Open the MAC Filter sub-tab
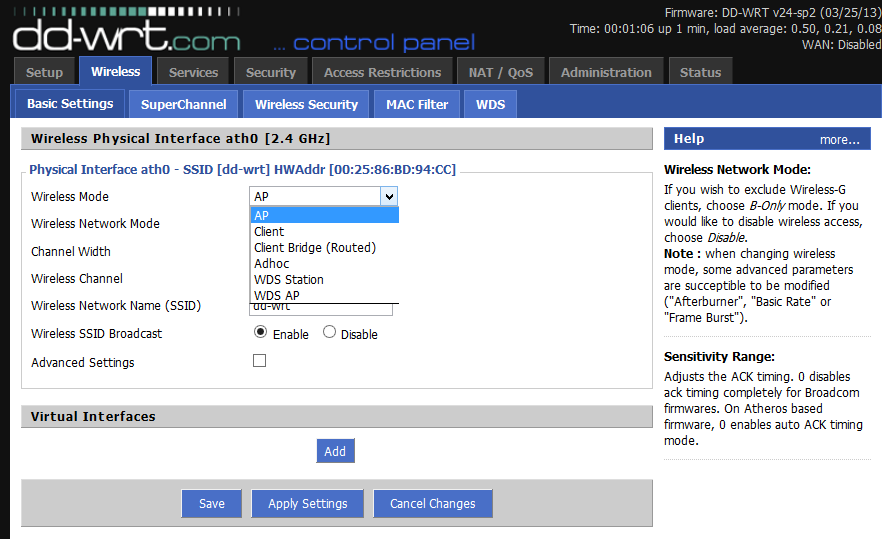Image resolution: width=882 pixels, height=539 pixels. 417,104
